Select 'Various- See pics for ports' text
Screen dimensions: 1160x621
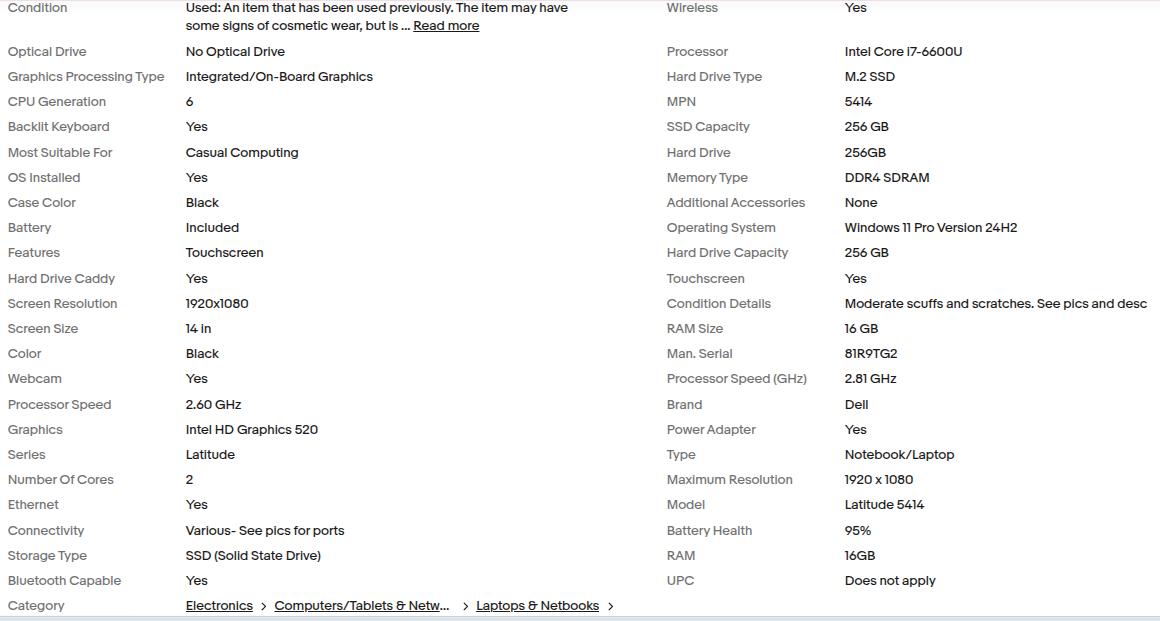(265, 531)
